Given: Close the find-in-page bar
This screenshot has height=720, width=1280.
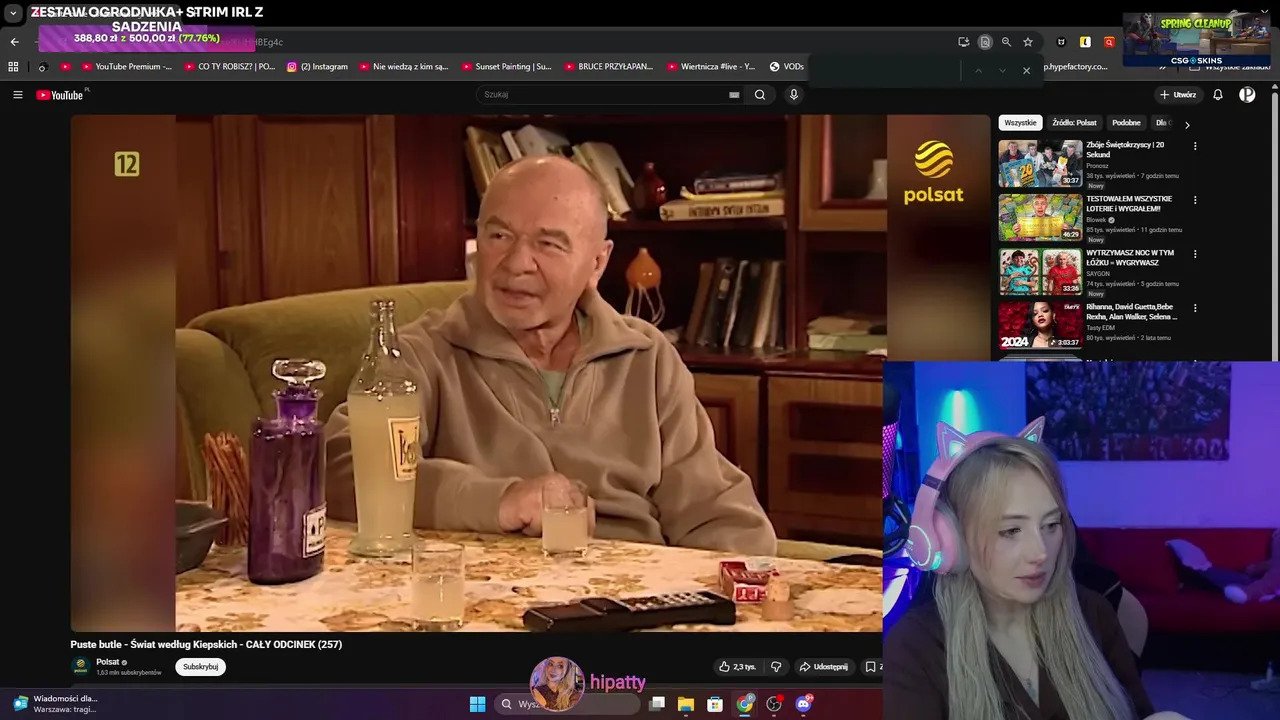Looking at the screenshot, I should (1026, 70).
